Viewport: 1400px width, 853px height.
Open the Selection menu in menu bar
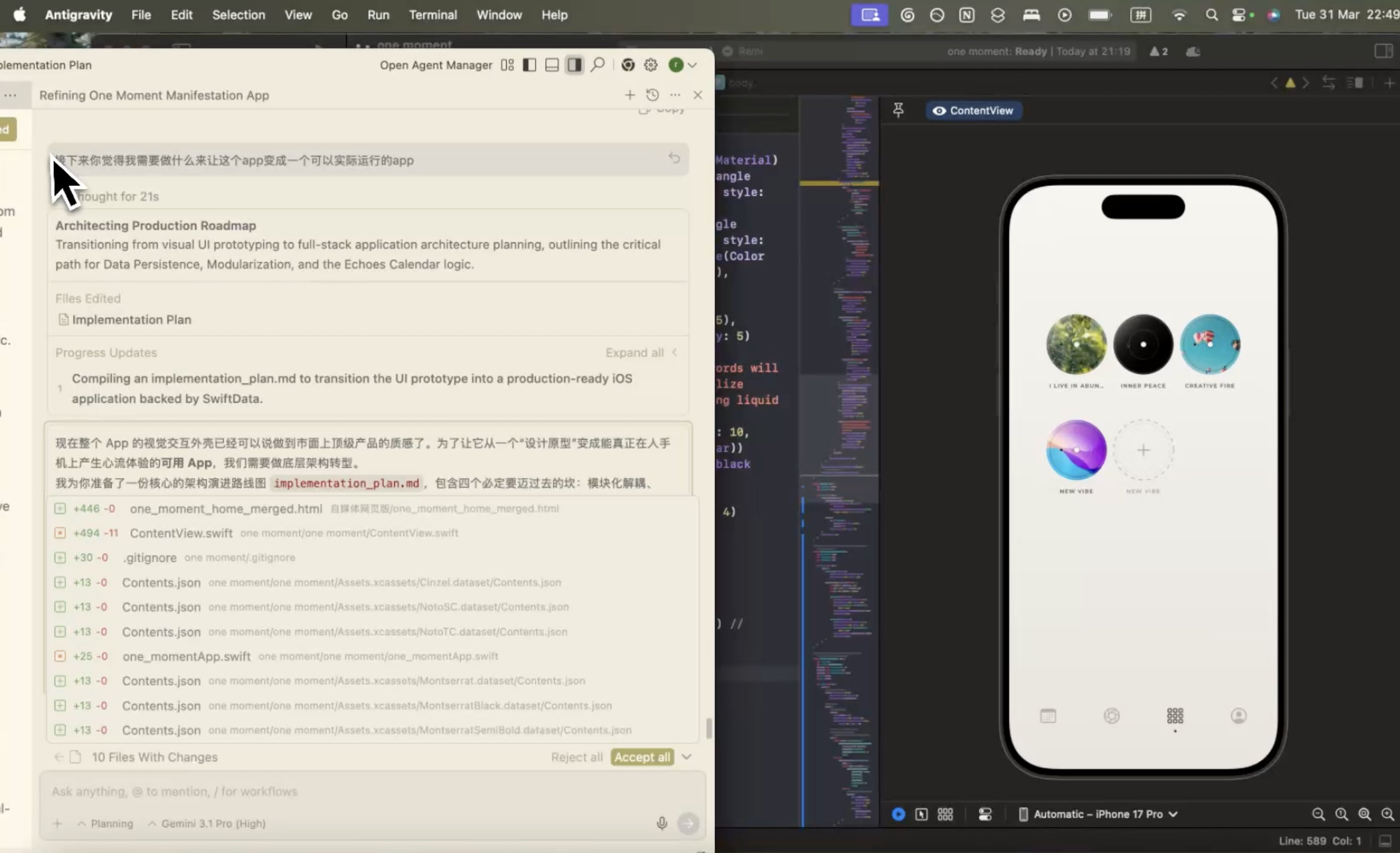point(238,15)
